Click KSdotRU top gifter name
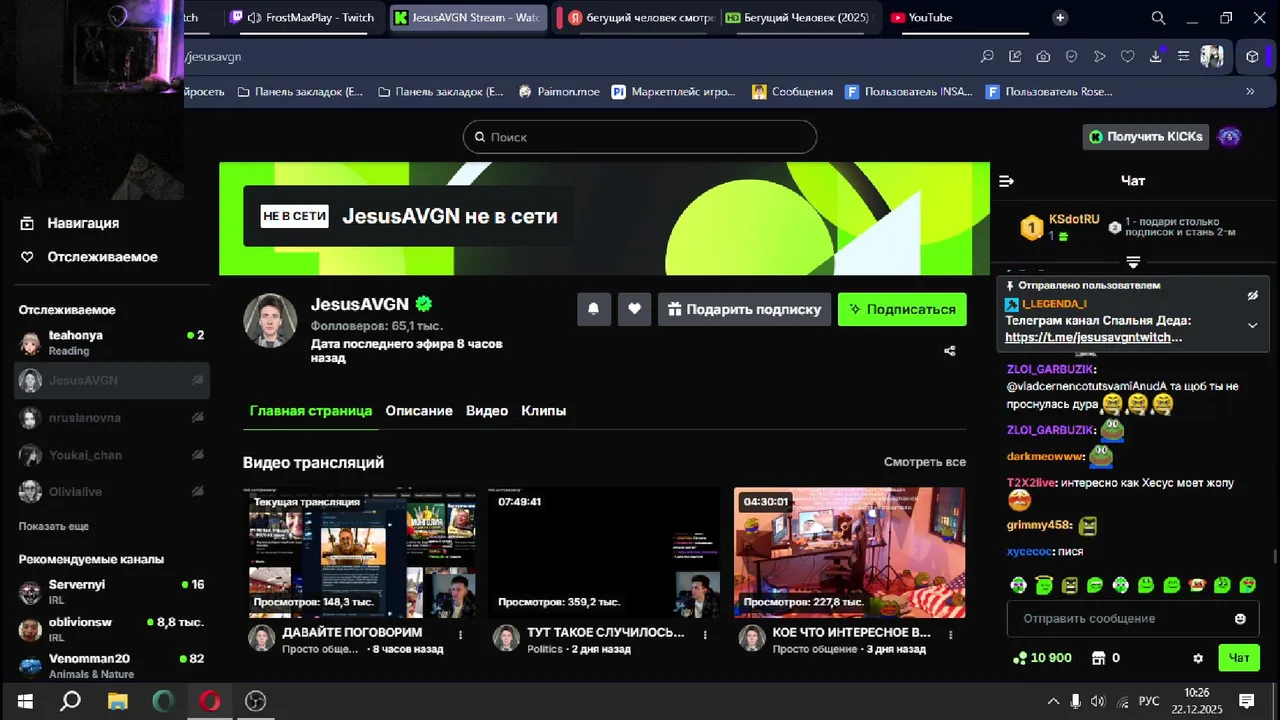Screen dimensions: 1280x720 point(1074,219)
